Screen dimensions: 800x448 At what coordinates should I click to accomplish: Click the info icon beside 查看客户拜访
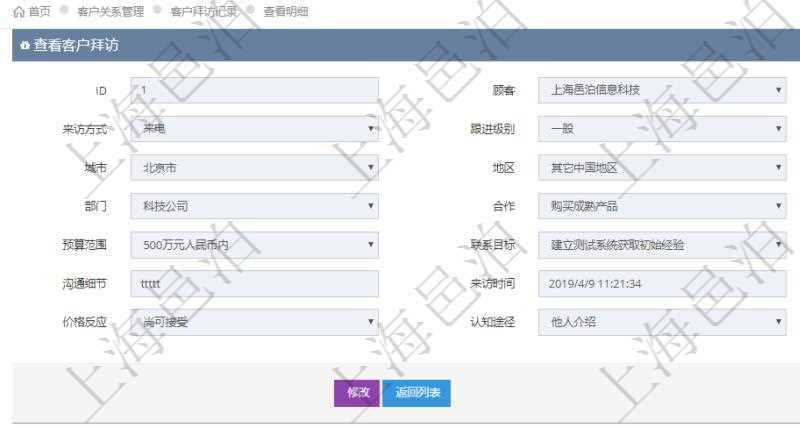coord(24,45)
